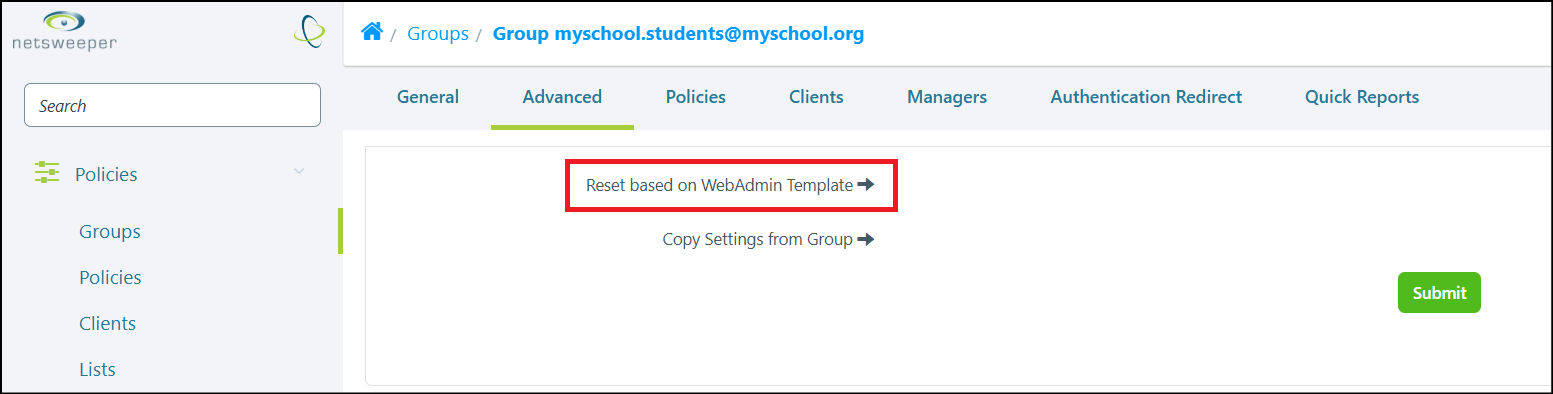The image size is (1553, 394).
Task: Go to the Clients tab
Action: [x=816, y=97]
